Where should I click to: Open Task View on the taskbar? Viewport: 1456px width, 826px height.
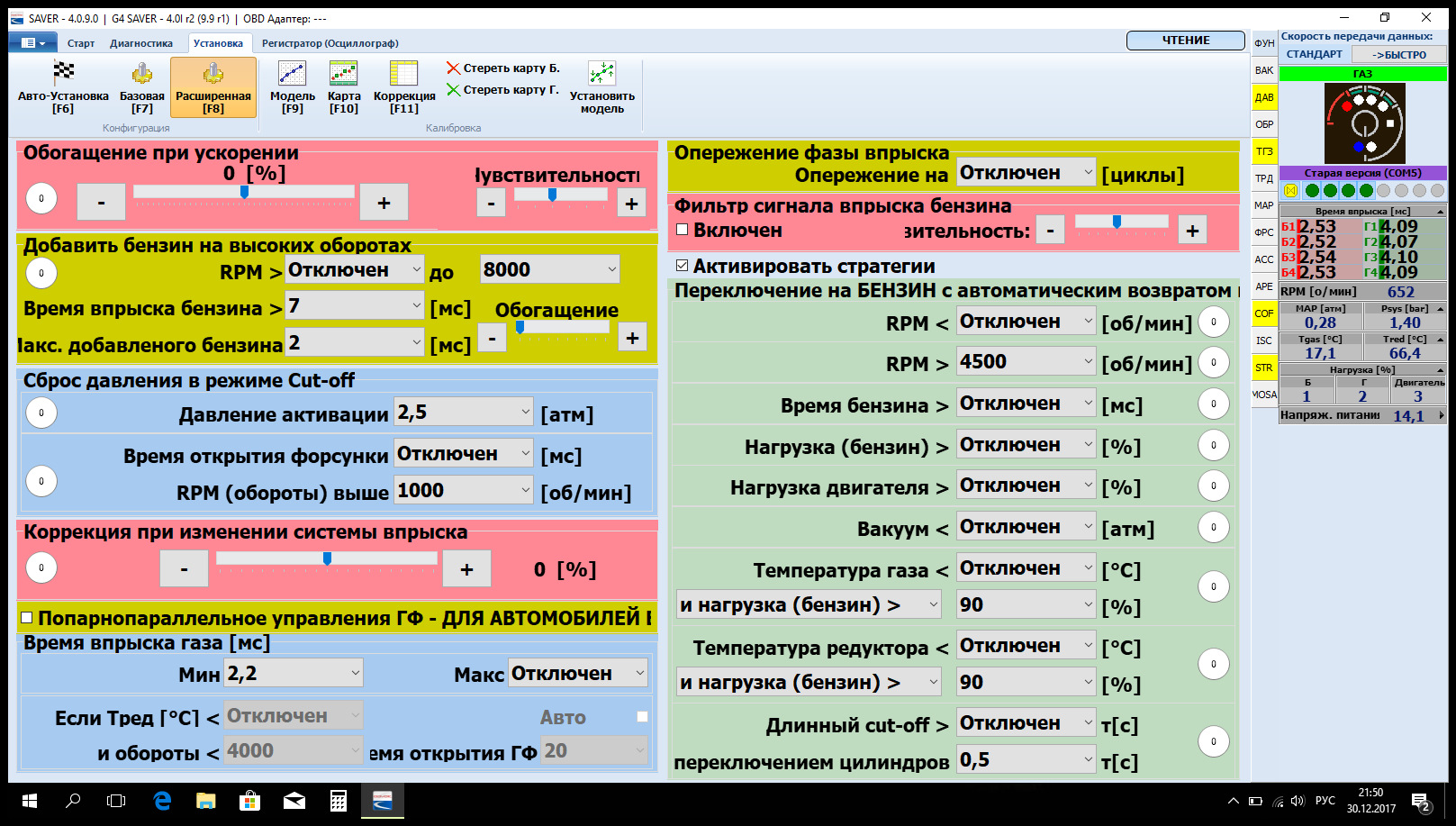click(x=116, y=801)
